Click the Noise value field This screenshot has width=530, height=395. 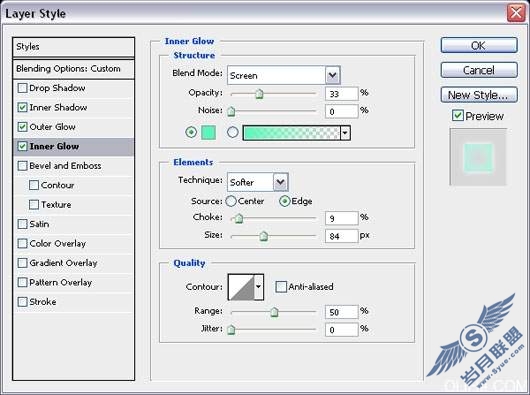(x=341, y=112)
